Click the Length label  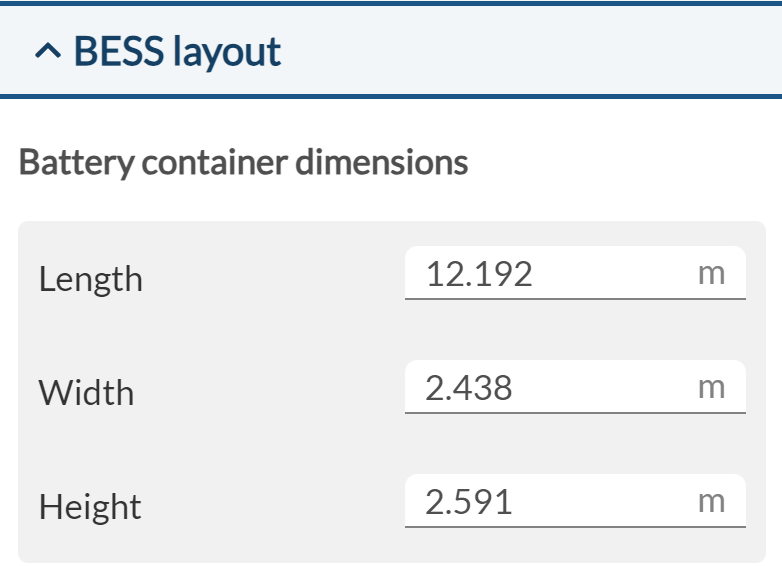coord(90,279)
